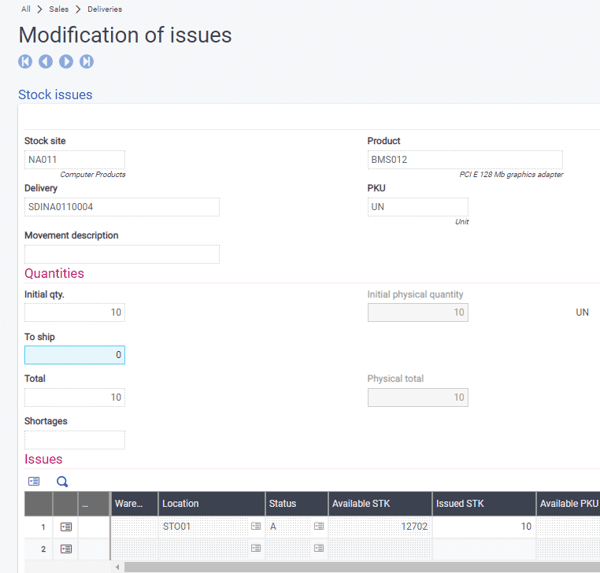Open Deliveries breadcrumb link
The width and height of the screenshot is (600, 573).
(103, 9)
